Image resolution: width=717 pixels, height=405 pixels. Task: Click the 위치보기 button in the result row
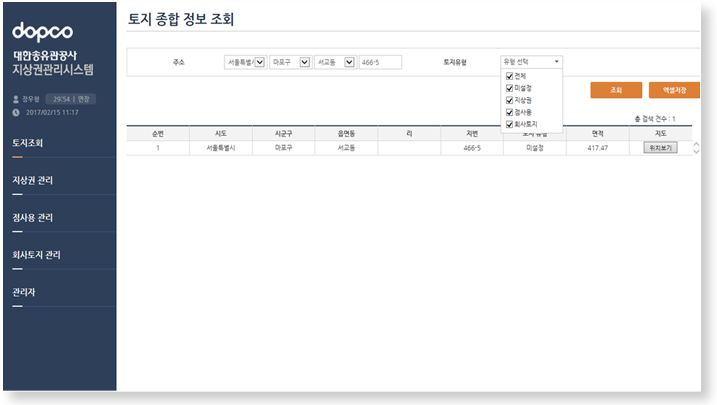pos(660,148)
